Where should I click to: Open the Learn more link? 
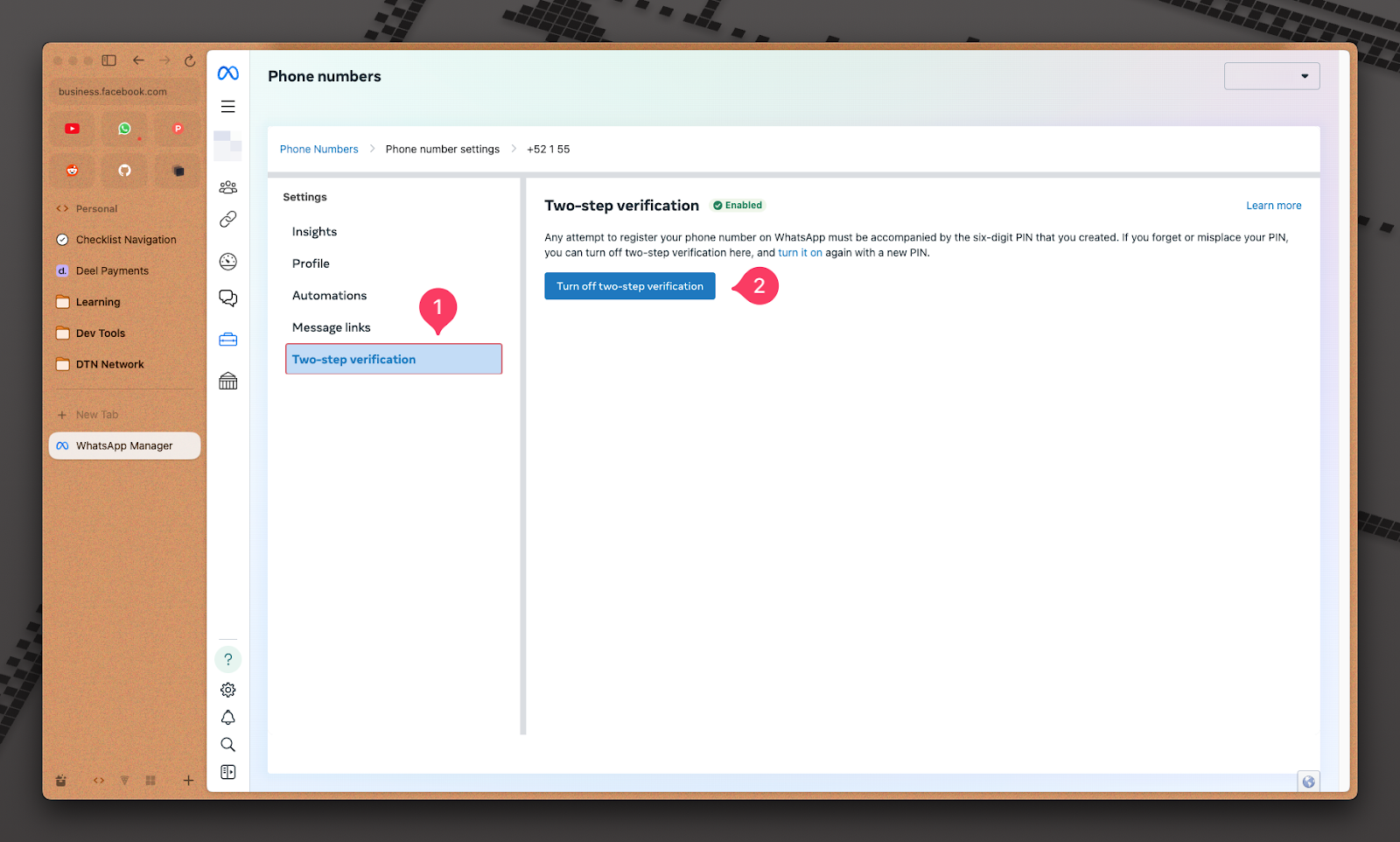point(1273,206)
